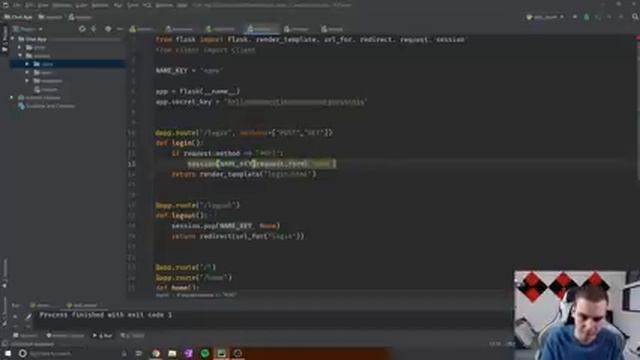The height and width of the screenshot is (360, 640).
Task: Open Project panel settings gear icon
Action: pyautogui.click(x=108, y=29)
